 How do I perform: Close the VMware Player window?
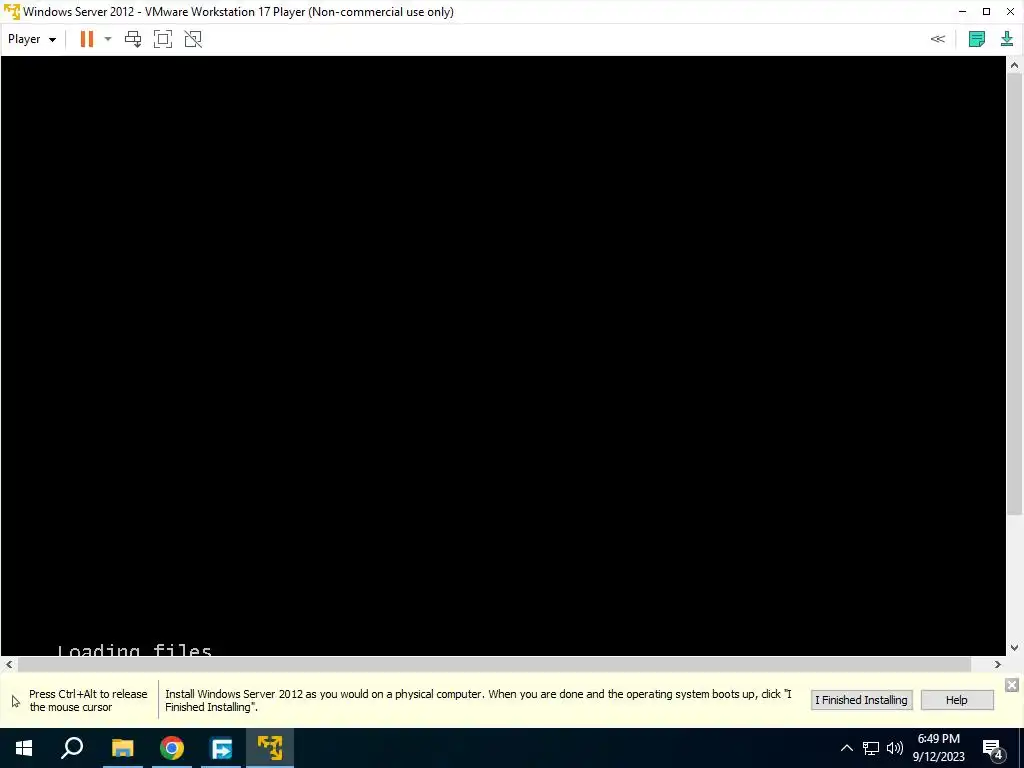point(1010,12)
